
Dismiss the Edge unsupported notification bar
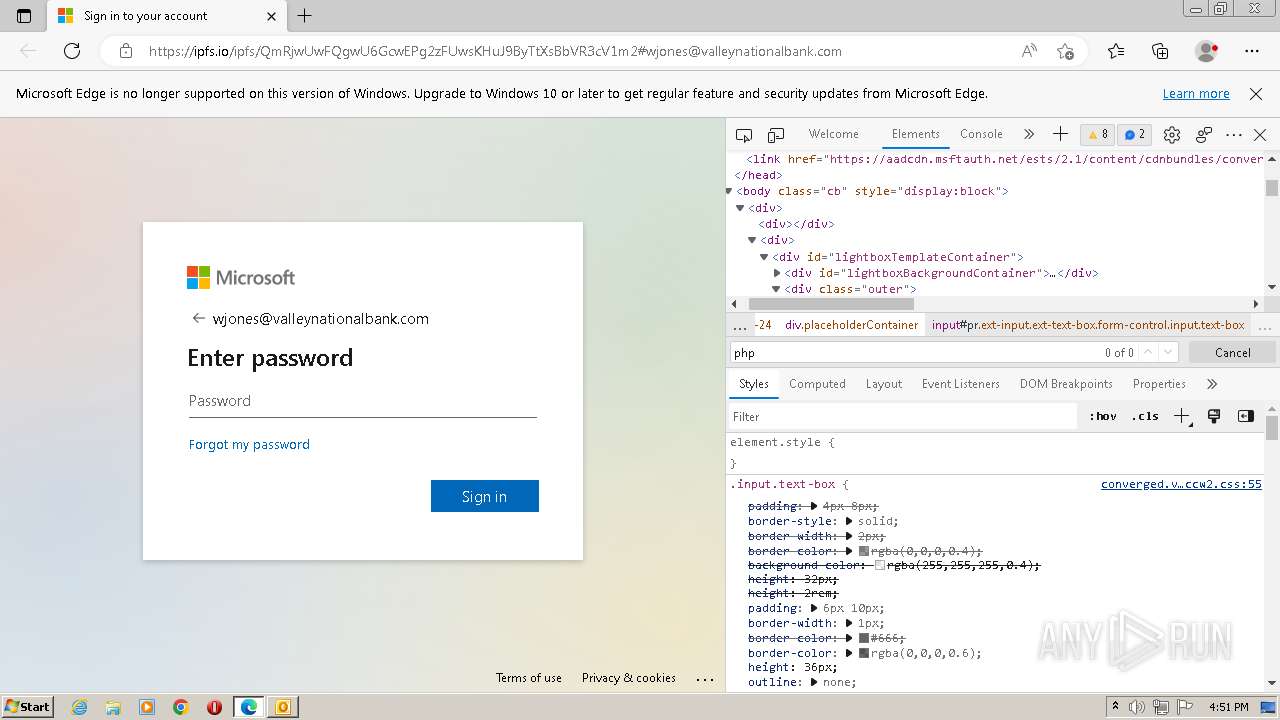click(1256, 94)
